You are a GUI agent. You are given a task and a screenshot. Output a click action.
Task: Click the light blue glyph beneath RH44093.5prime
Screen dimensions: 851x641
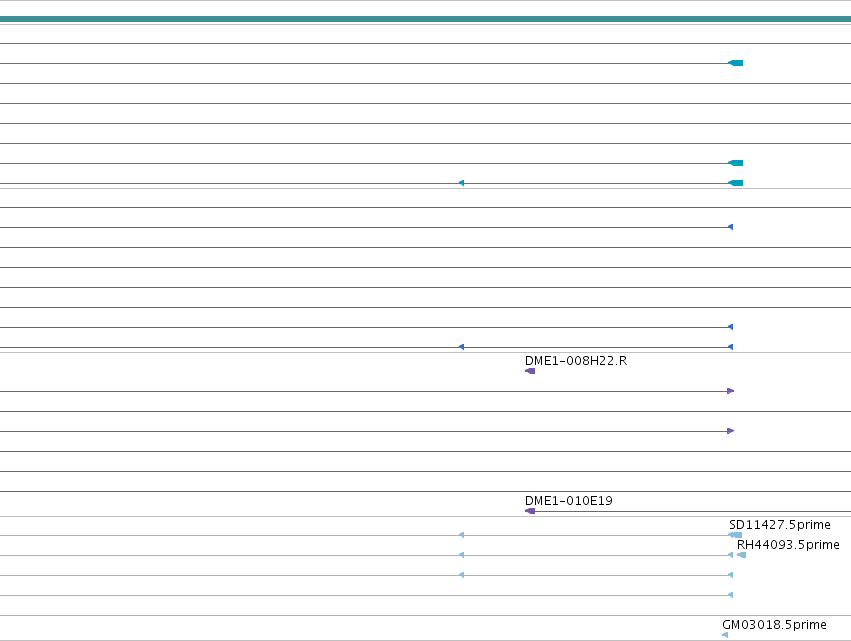click(x=741, y=555)
